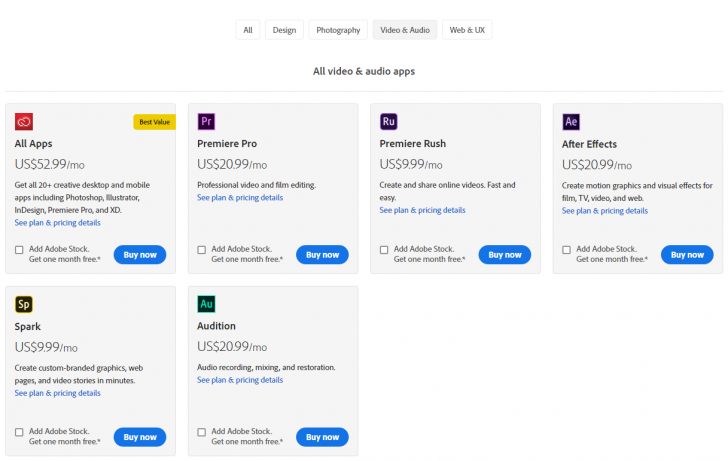Buy now the Premiere Rush plan
Viewport: 728px width, 461px height.
pyautogui.click(x=505, y=254)
